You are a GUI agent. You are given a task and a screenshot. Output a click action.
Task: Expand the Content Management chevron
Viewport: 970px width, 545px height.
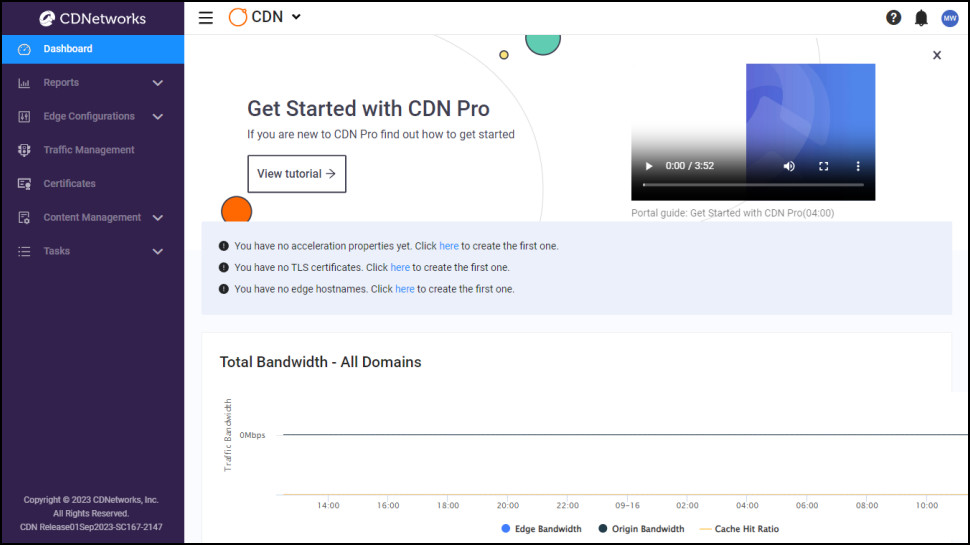[158, 218]
